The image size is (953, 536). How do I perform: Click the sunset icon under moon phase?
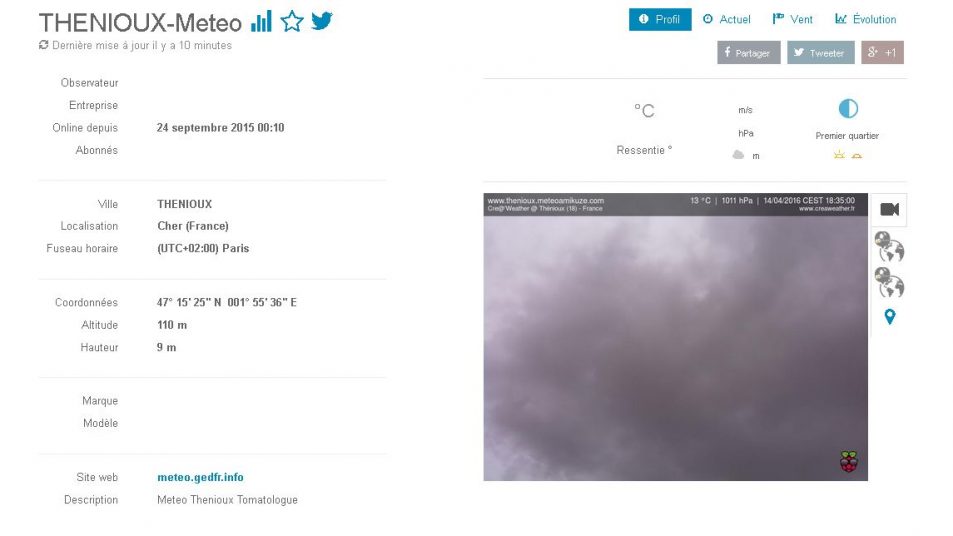pos(856,156)
